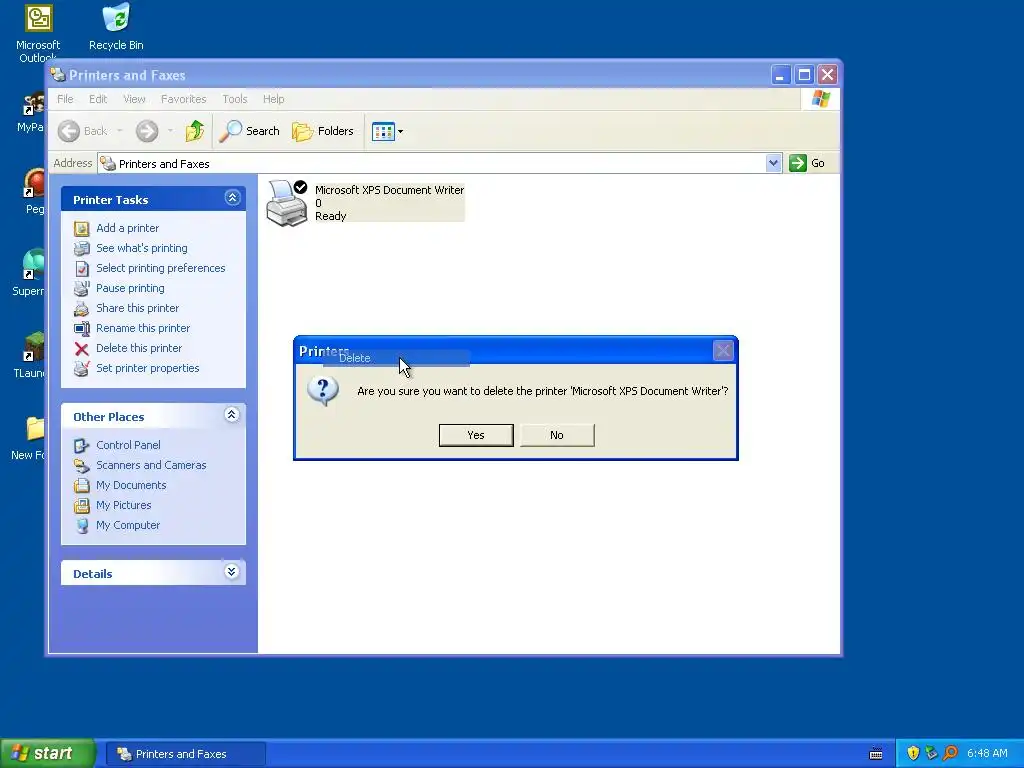Viewport: 1024px width, 768px height.
Task: Click the magnifier tray icon
Action: [x=951, y=754]
